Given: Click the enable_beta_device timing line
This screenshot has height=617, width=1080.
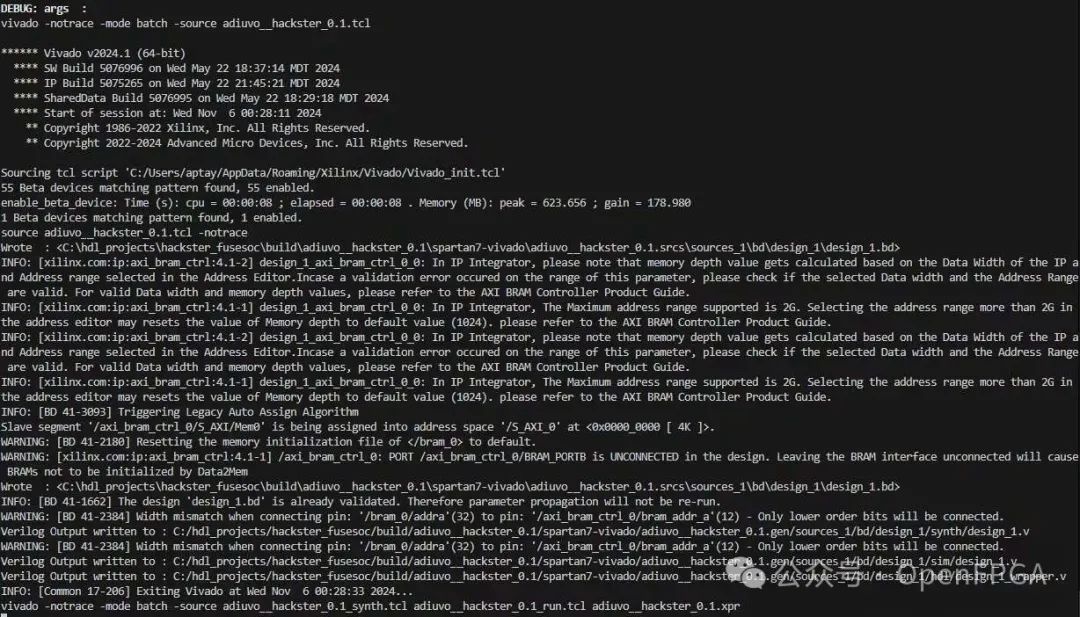Looking at the screenshot, I should tap(346, 203).
